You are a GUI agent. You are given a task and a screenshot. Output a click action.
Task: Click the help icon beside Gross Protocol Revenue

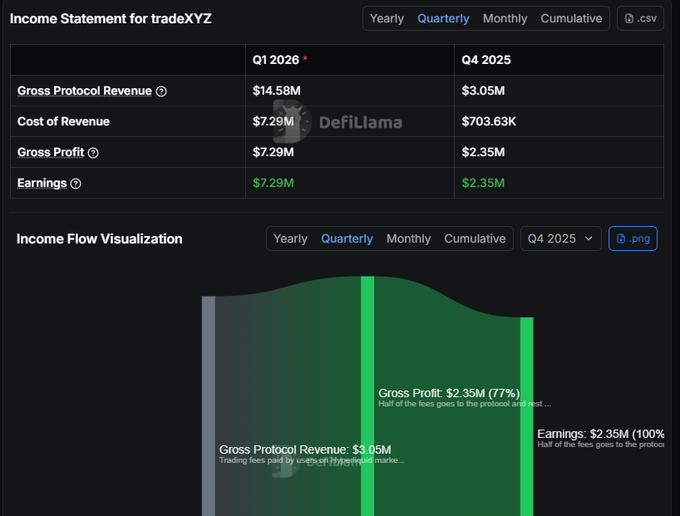pyautogui.click(x=162, y=91)
